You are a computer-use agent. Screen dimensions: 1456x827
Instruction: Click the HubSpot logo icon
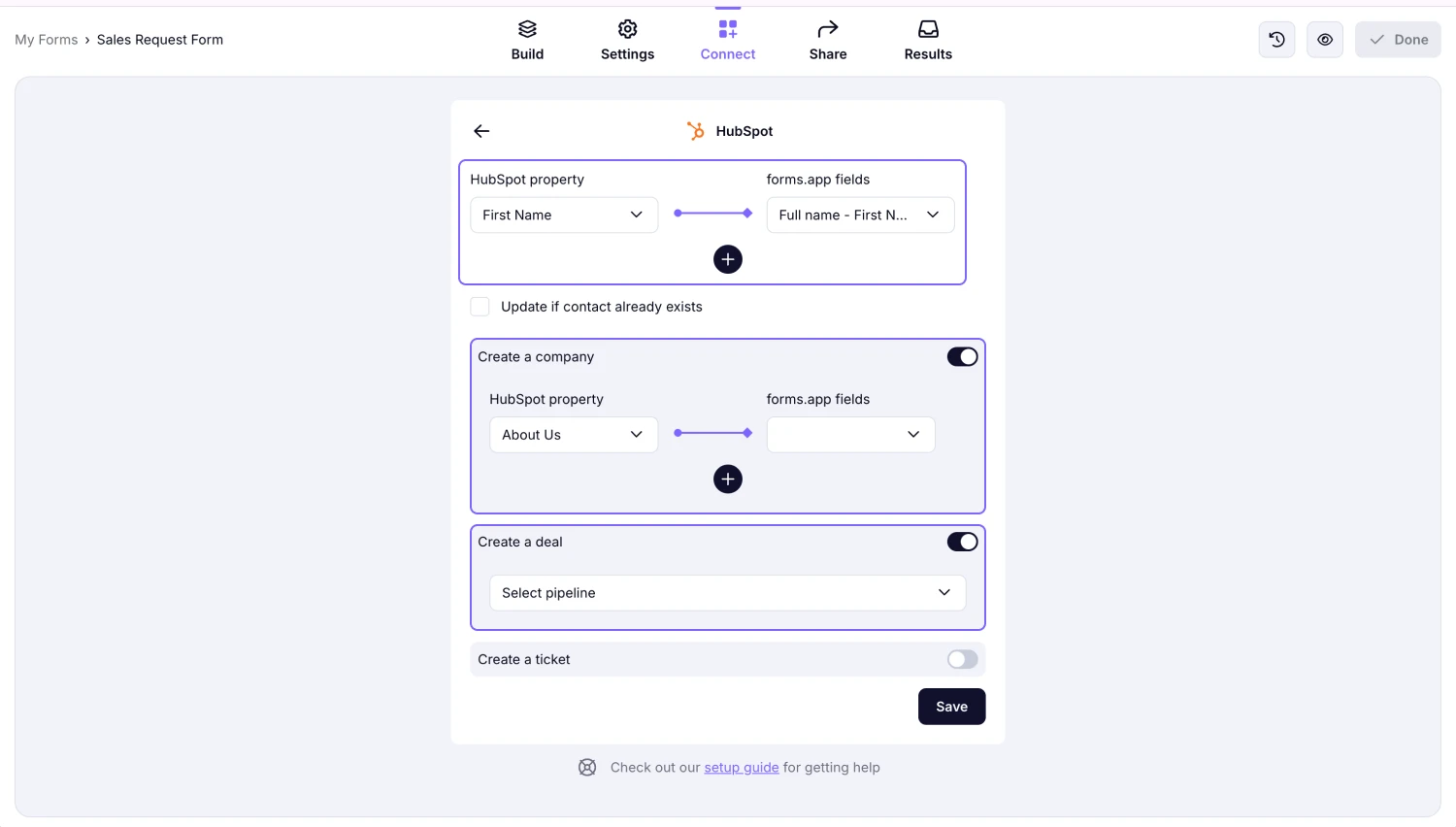point(695,130)
